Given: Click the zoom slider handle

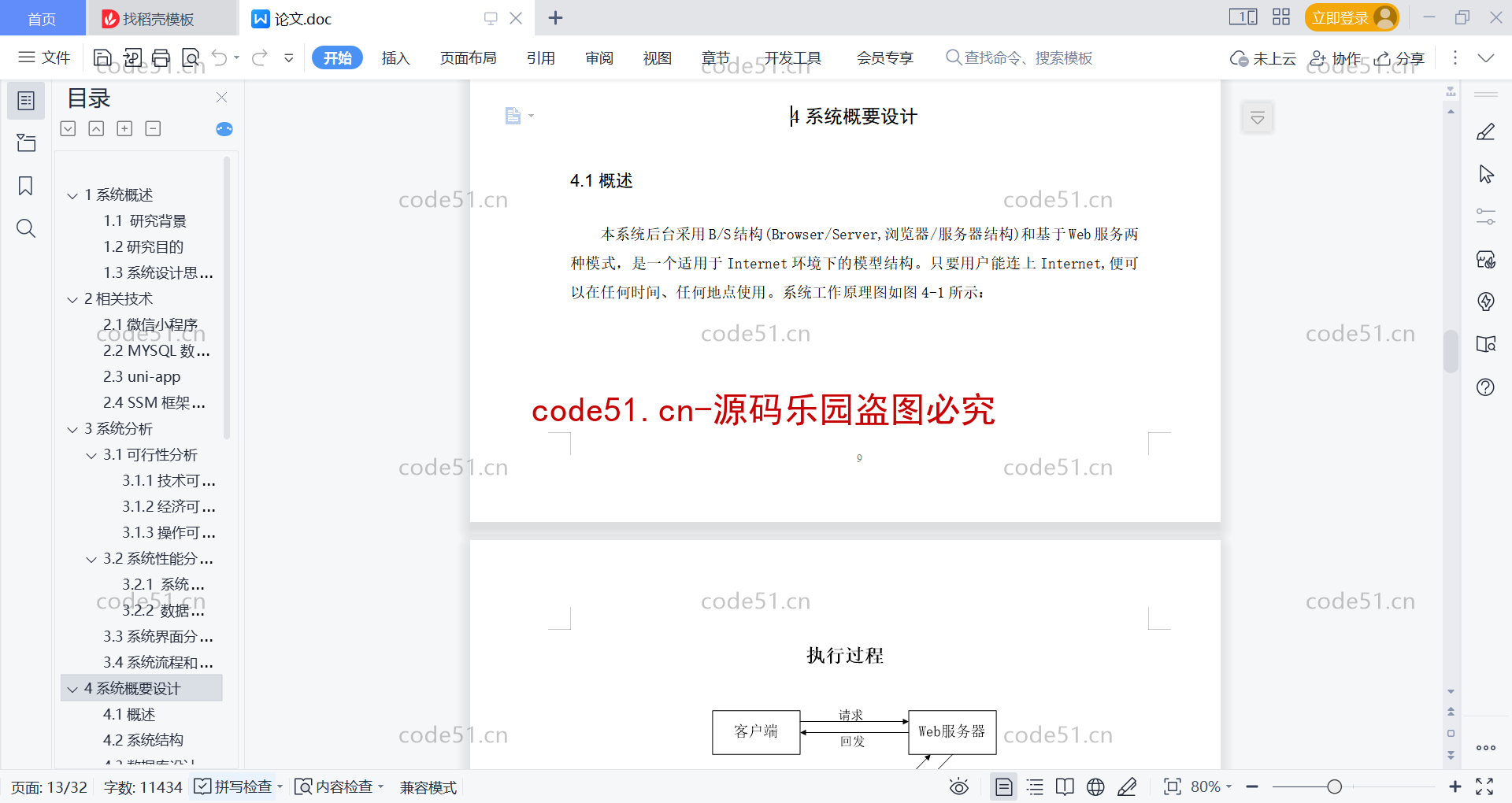Looking at the screenshot, I should coord(1334,786).
